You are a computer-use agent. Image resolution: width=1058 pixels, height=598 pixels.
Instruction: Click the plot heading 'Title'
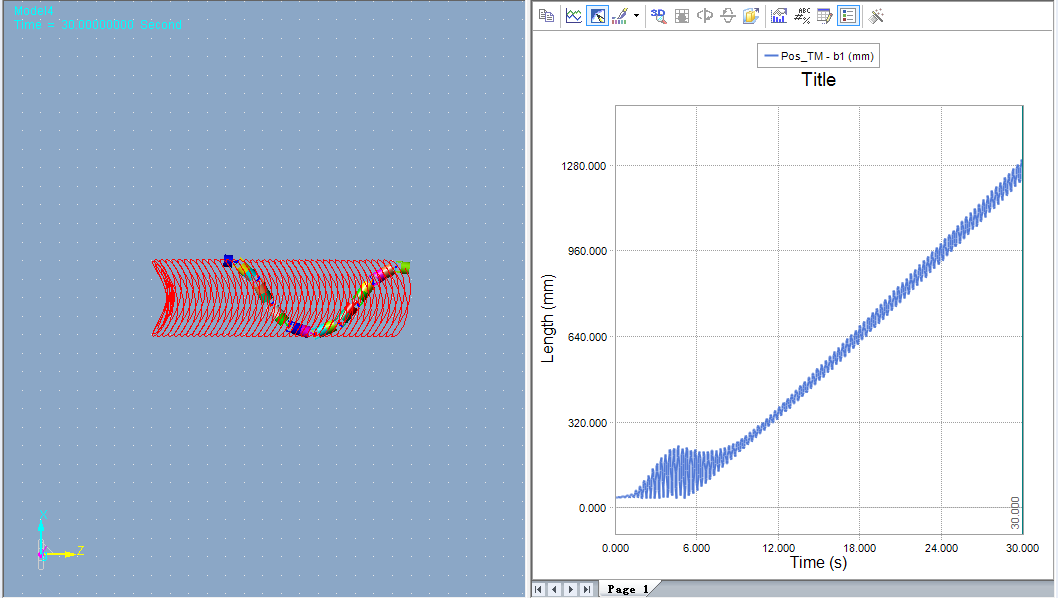point(818,80)
